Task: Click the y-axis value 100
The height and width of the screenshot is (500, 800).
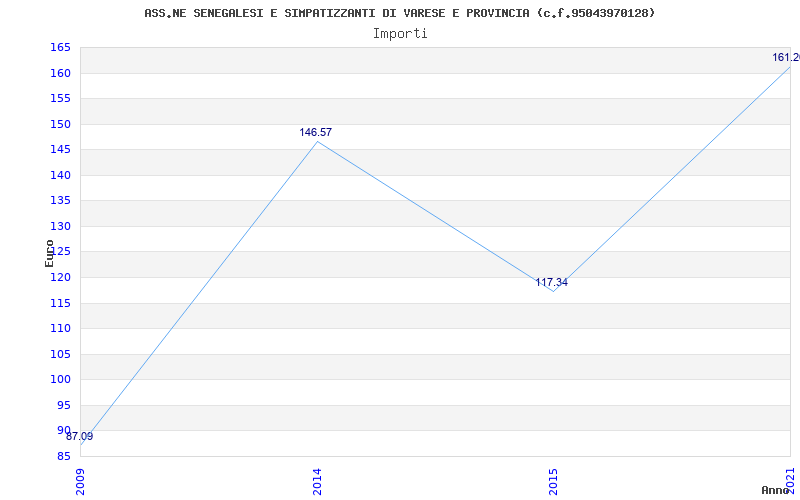Action: [x=60, y=380]
